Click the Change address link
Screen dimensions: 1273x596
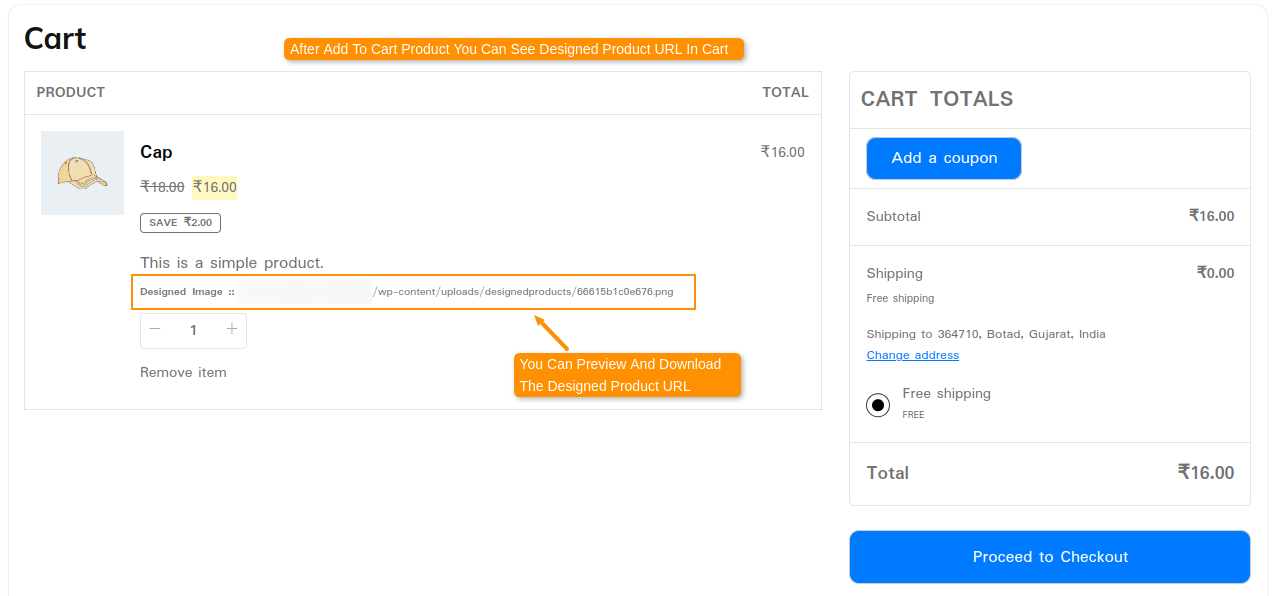[x=912, y=355]
